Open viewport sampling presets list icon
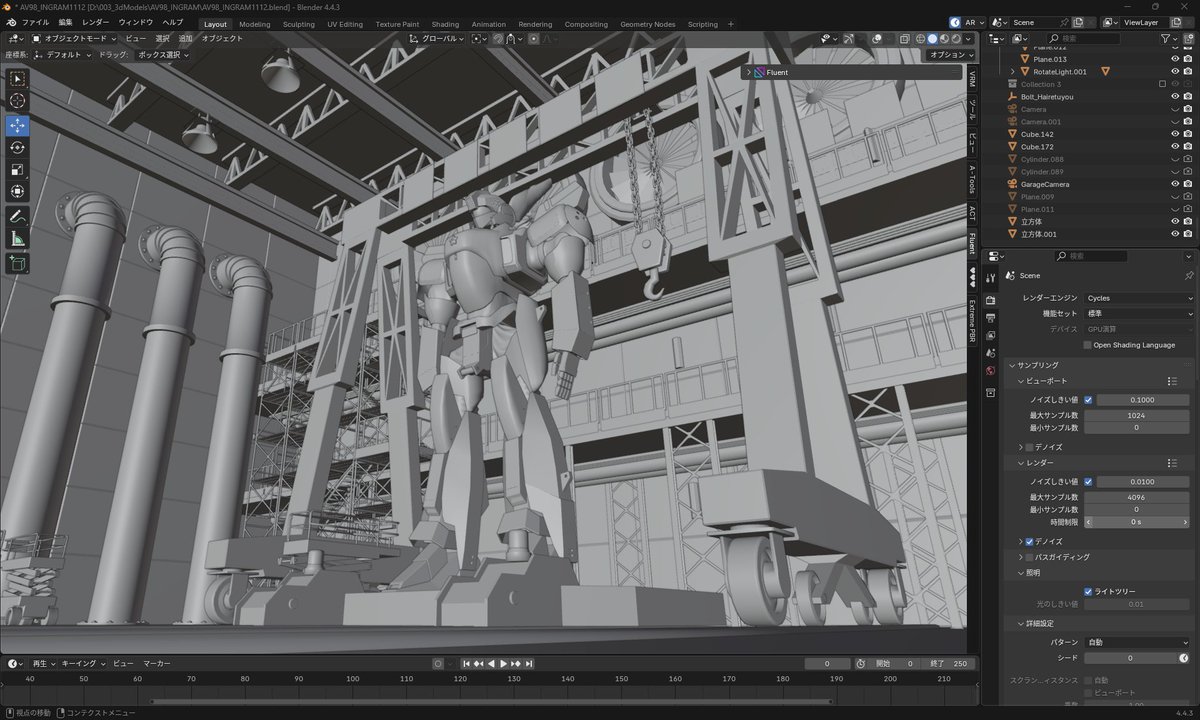Screen dimensions: 1200x720 [x=1172, y=381]
